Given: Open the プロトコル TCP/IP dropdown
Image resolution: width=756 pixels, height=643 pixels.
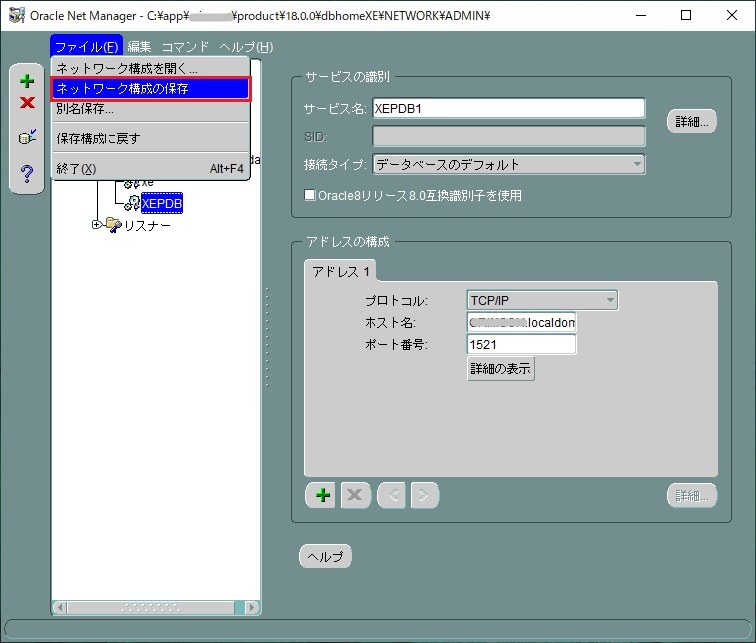Looking at the screenshot, I should click(x=542, y=300).
